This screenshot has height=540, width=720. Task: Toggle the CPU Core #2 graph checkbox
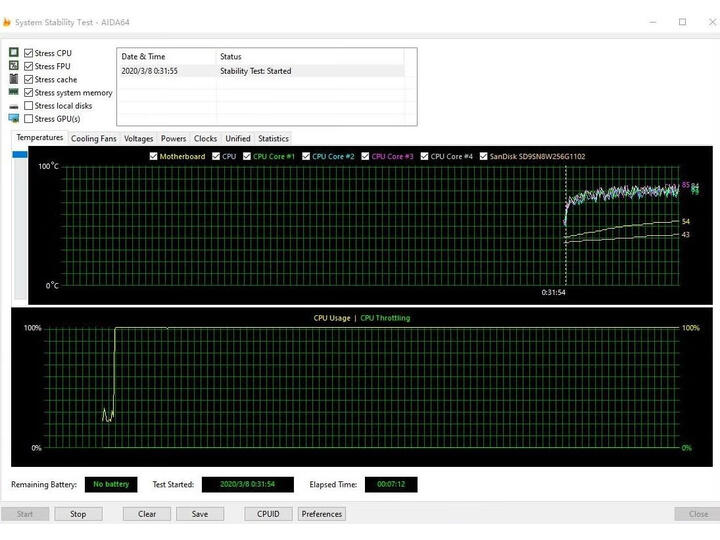(x=306, y=156)
